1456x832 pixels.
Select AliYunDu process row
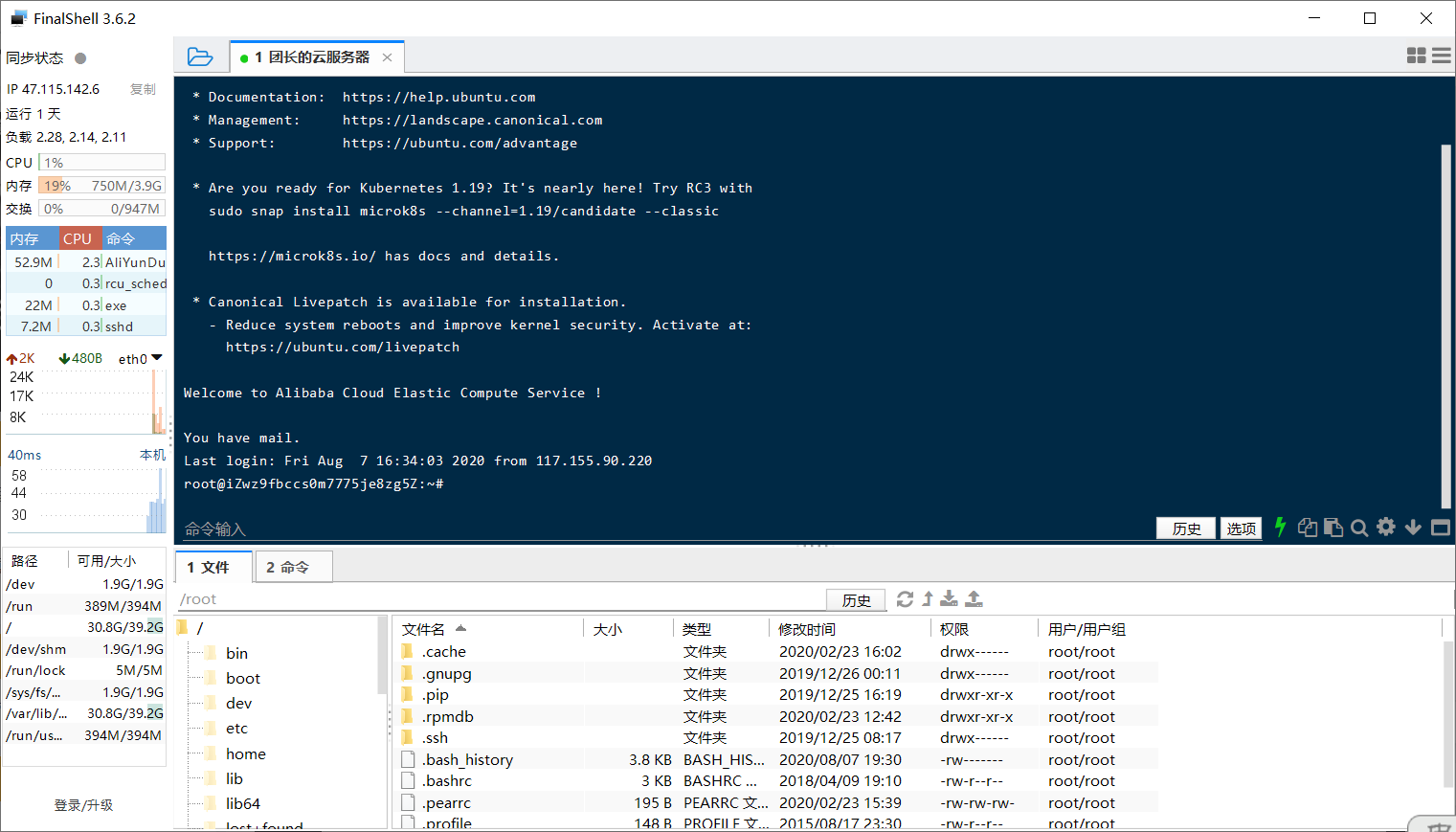tap(86, 262)
